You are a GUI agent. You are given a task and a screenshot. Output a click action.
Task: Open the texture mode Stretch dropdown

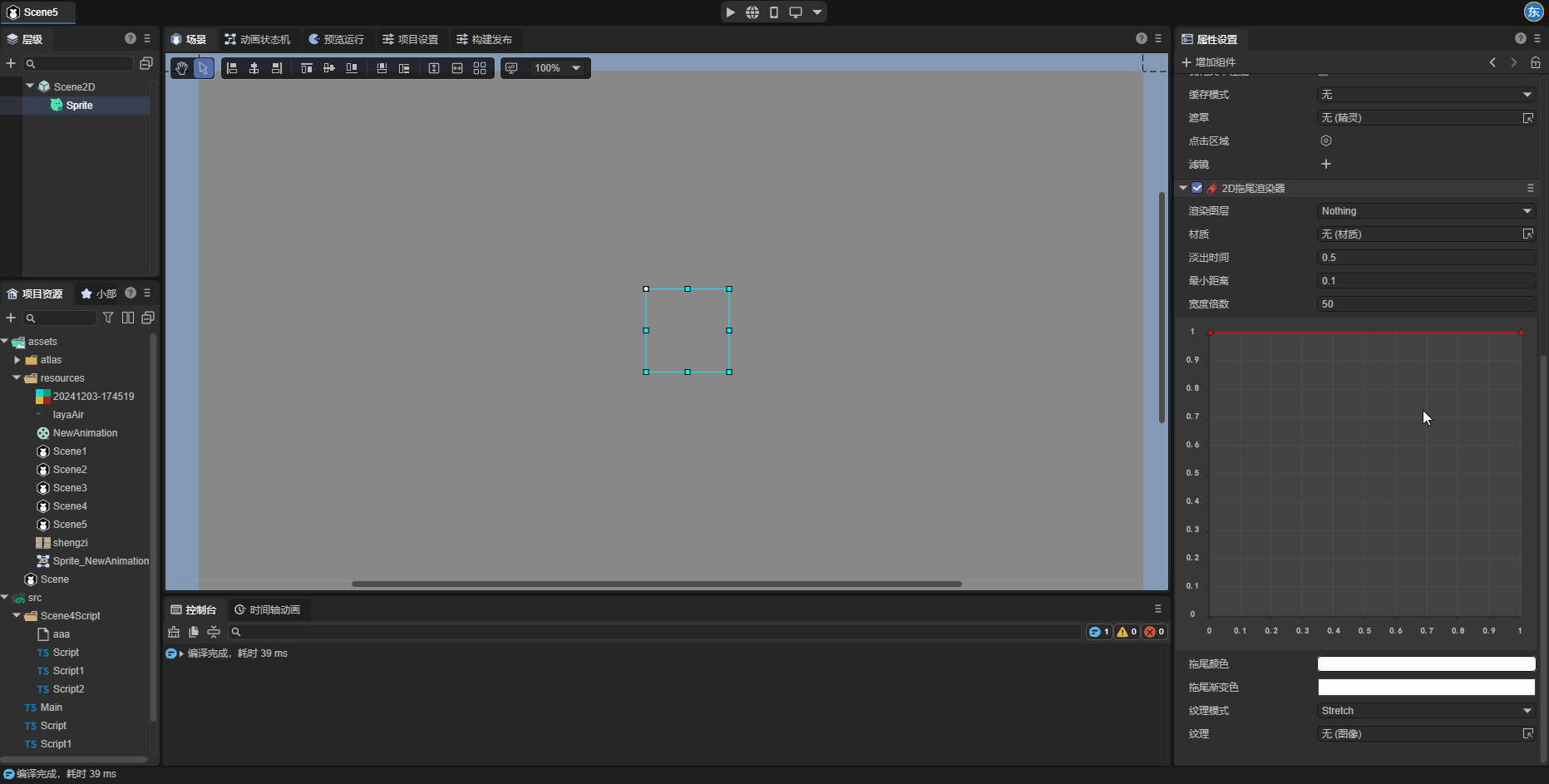click(1426, 711)
